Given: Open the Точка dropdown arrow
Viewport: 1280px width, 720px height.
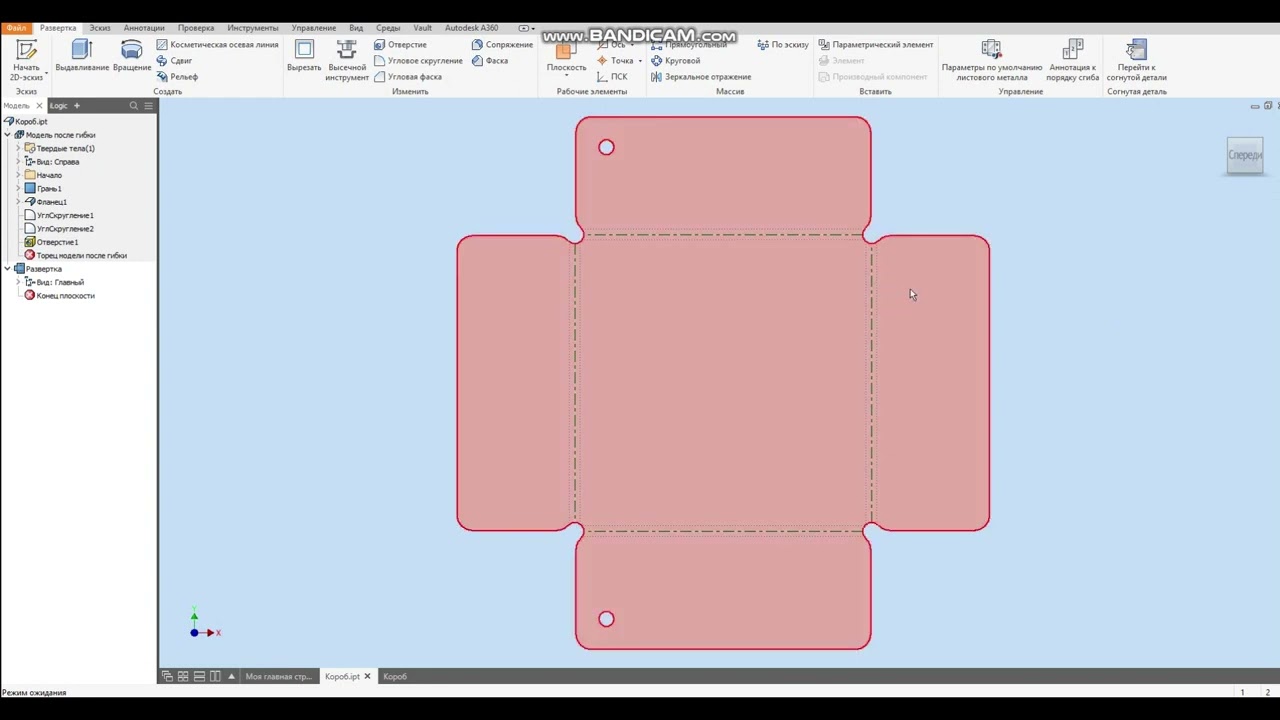Looking at the screenshot, I should (640, 61).
